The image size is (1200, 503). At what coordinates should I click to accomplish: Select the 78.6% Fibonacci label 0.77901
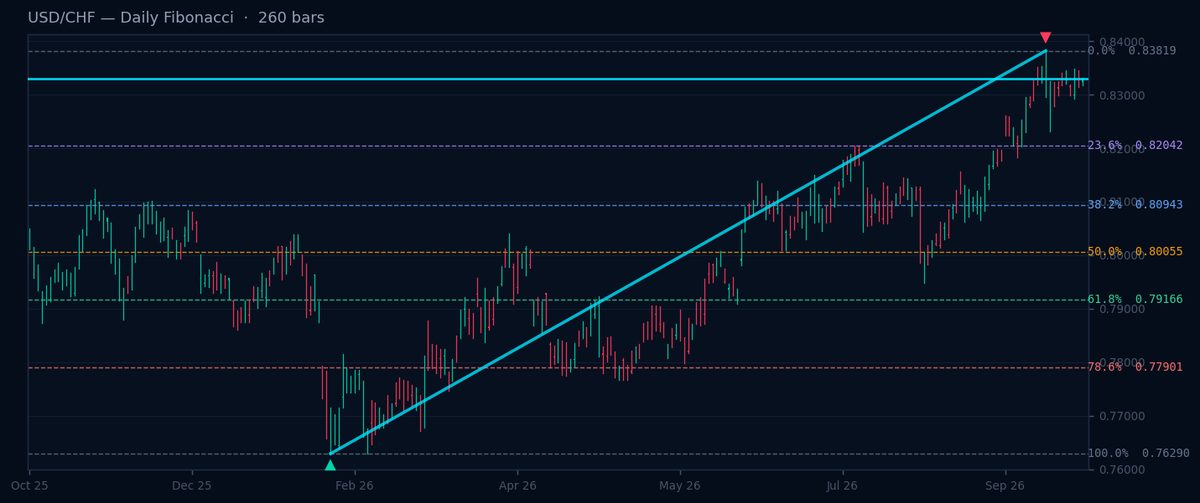click(x=1135, y=367)
